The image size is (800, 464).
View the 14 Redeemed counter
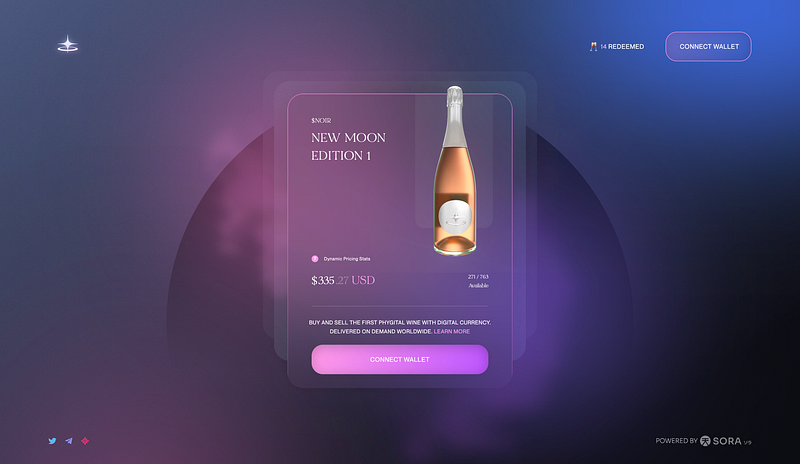click(622, 46)
